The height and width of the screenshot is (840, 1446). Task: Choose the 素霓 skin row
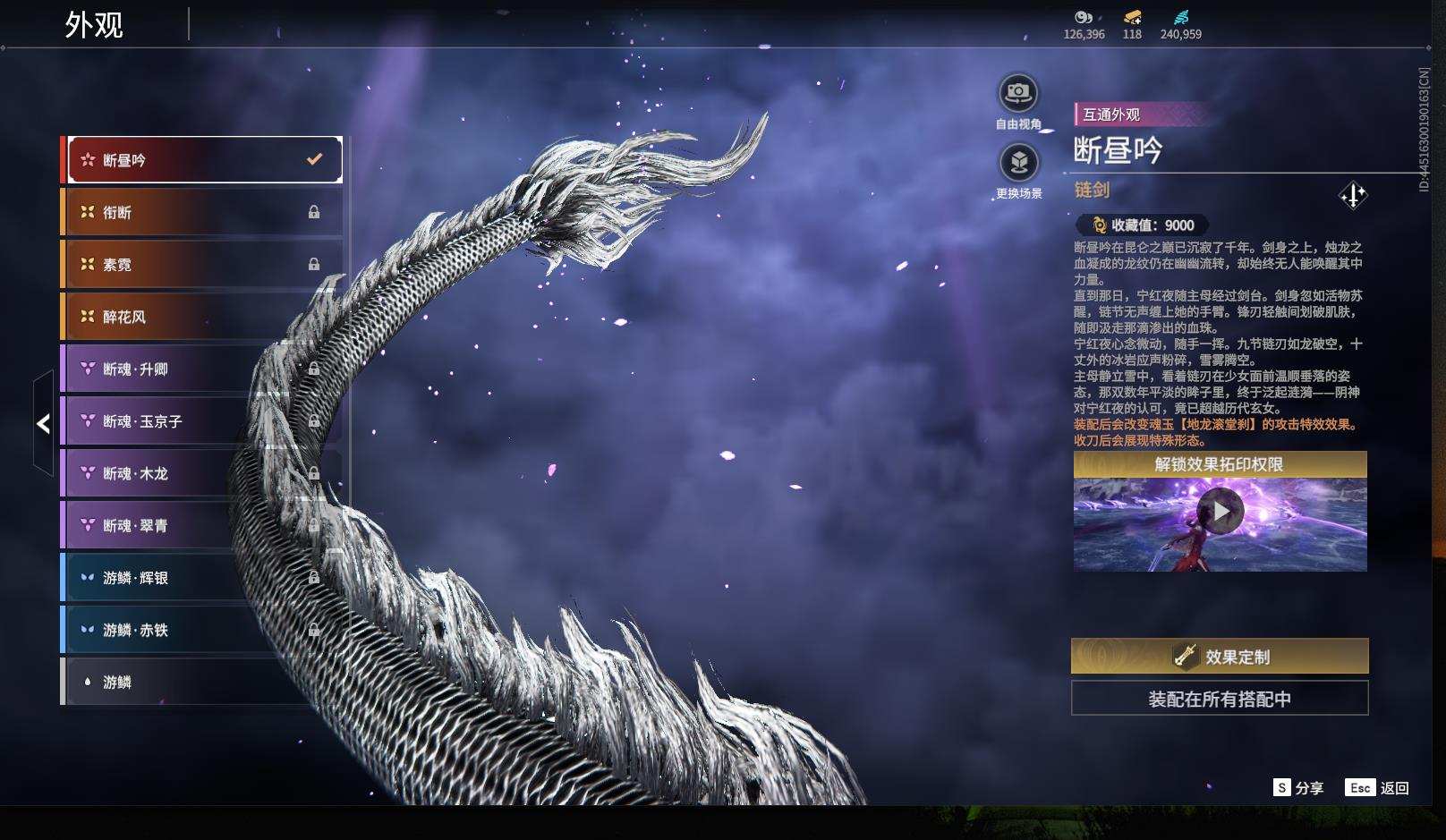click(x=202, y=265)
